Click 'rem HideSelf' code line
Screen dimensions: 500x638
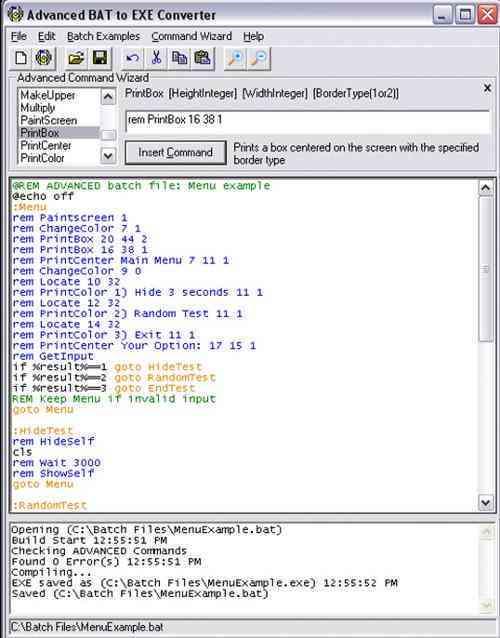coord(53,441)
